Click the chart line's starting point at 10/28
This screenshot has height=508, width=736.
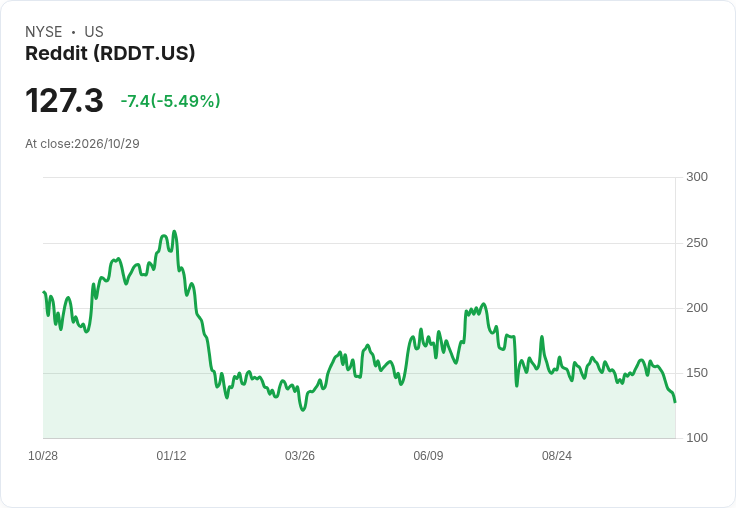pos(44,292)
